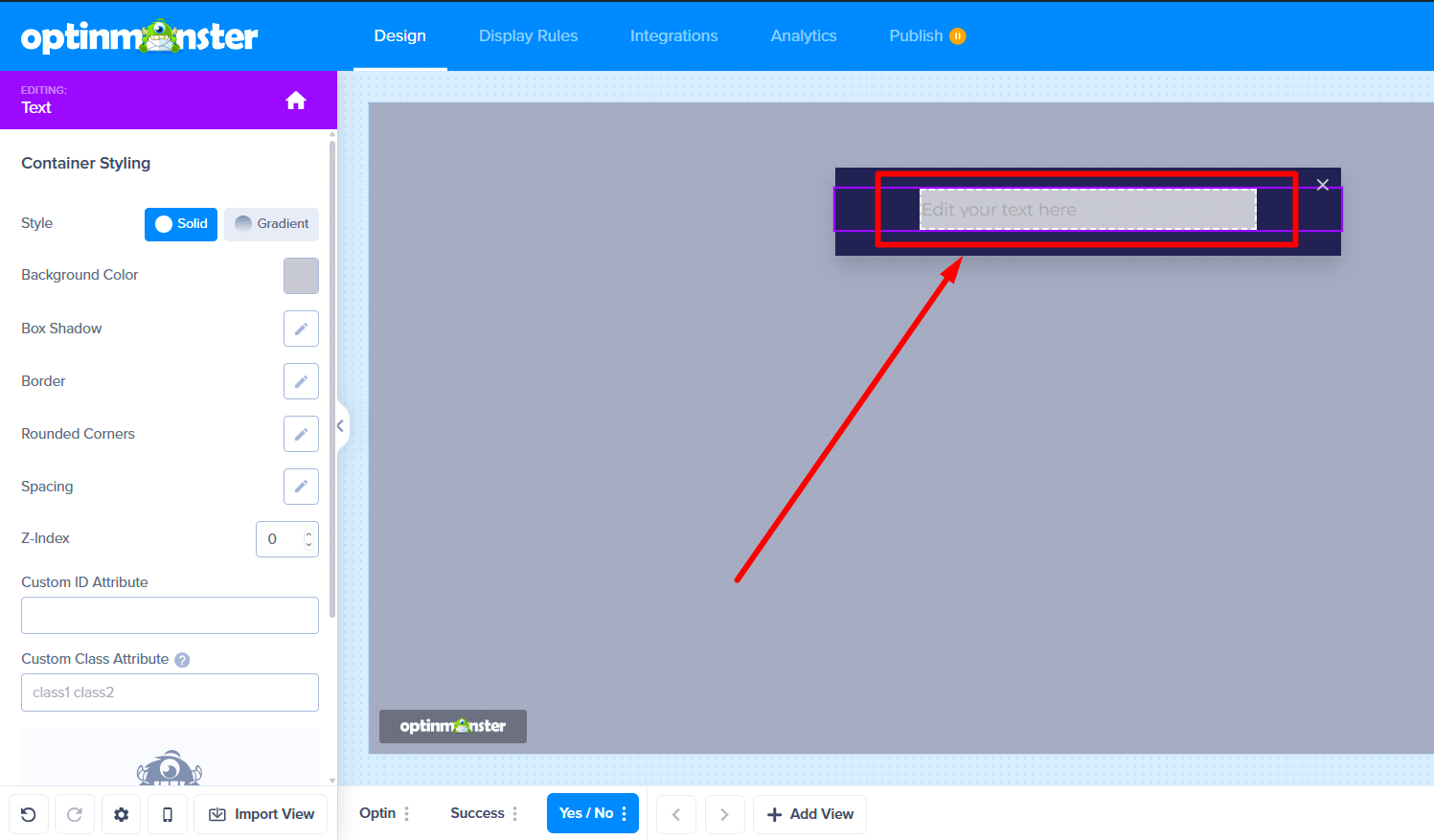Click the sidebar vertical scrollbar
Screen dimensions: 1434x840
[x=332, y=378]
